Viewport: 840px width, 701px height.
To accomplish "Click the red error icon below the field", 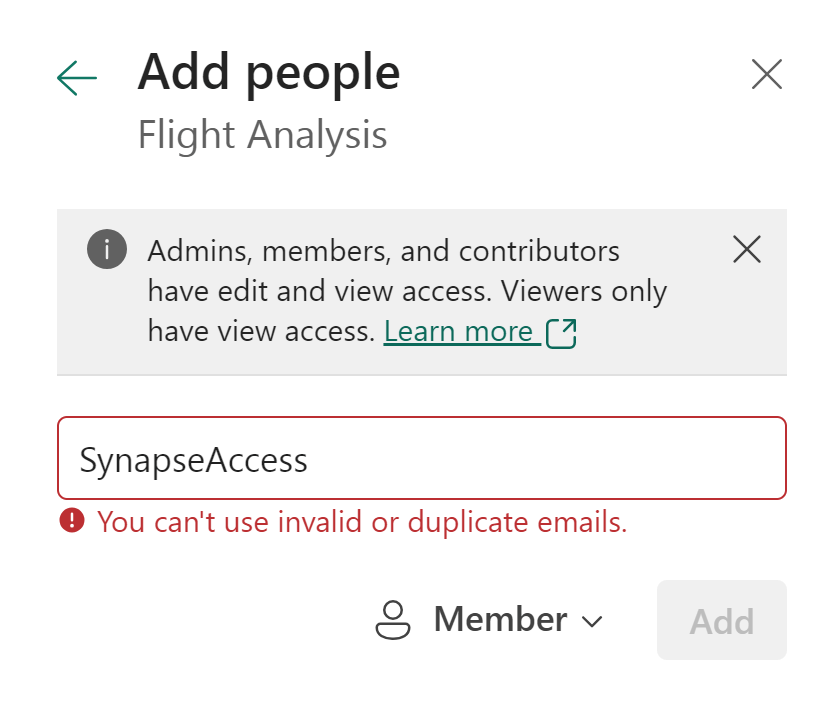I will click(x=72, y=520).
